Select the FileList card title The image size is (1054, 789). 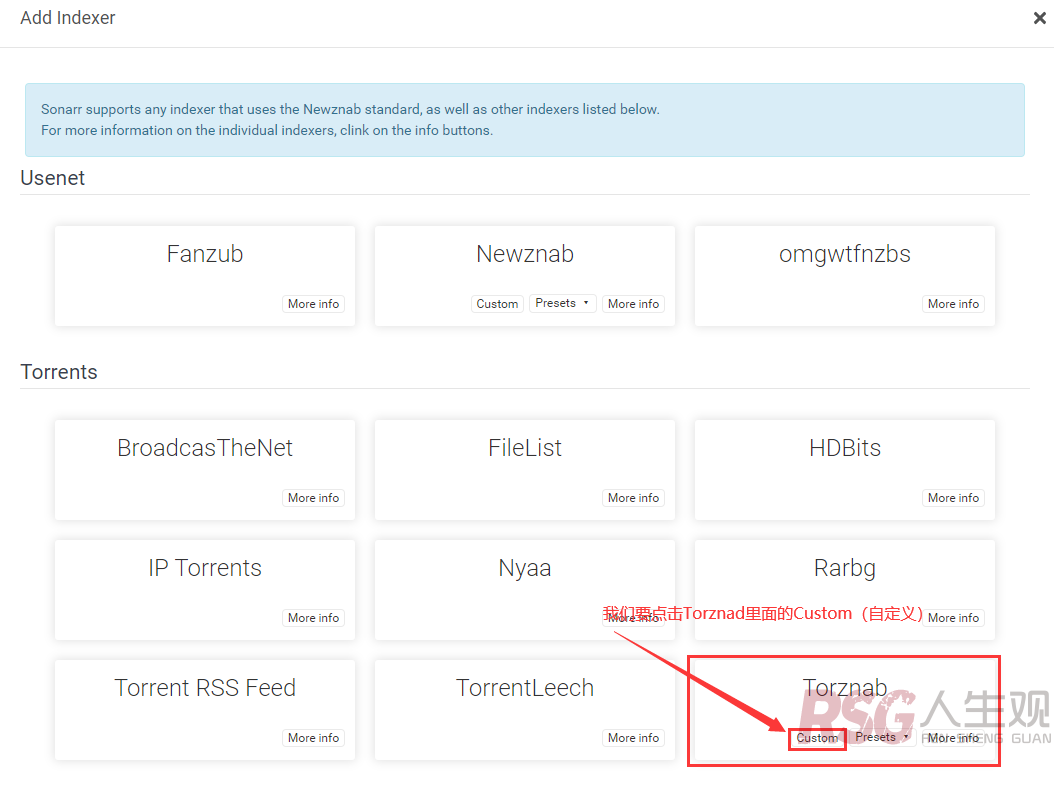click(x=525, y=448)
